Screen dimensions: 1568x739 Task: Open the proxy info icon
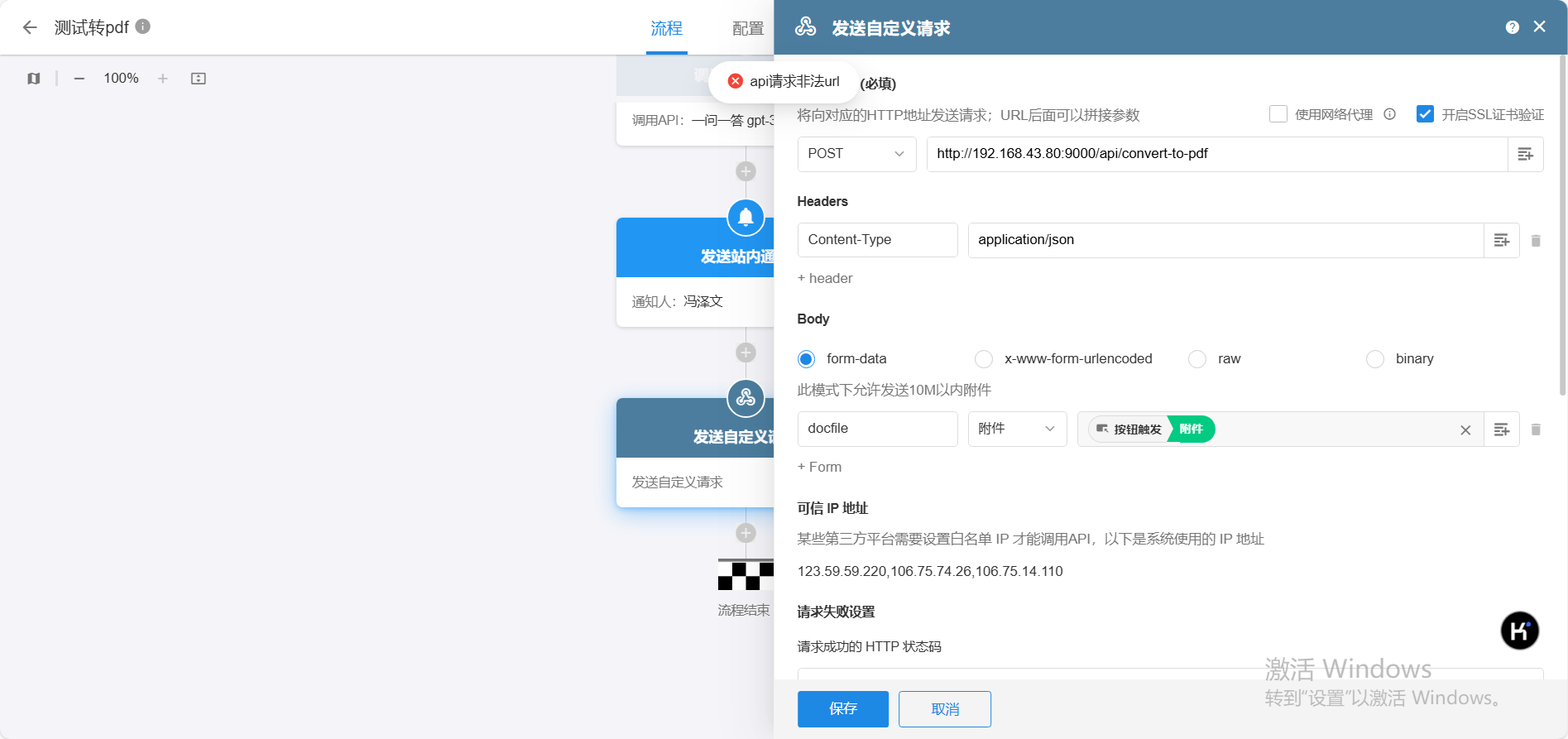(1390, 114)
